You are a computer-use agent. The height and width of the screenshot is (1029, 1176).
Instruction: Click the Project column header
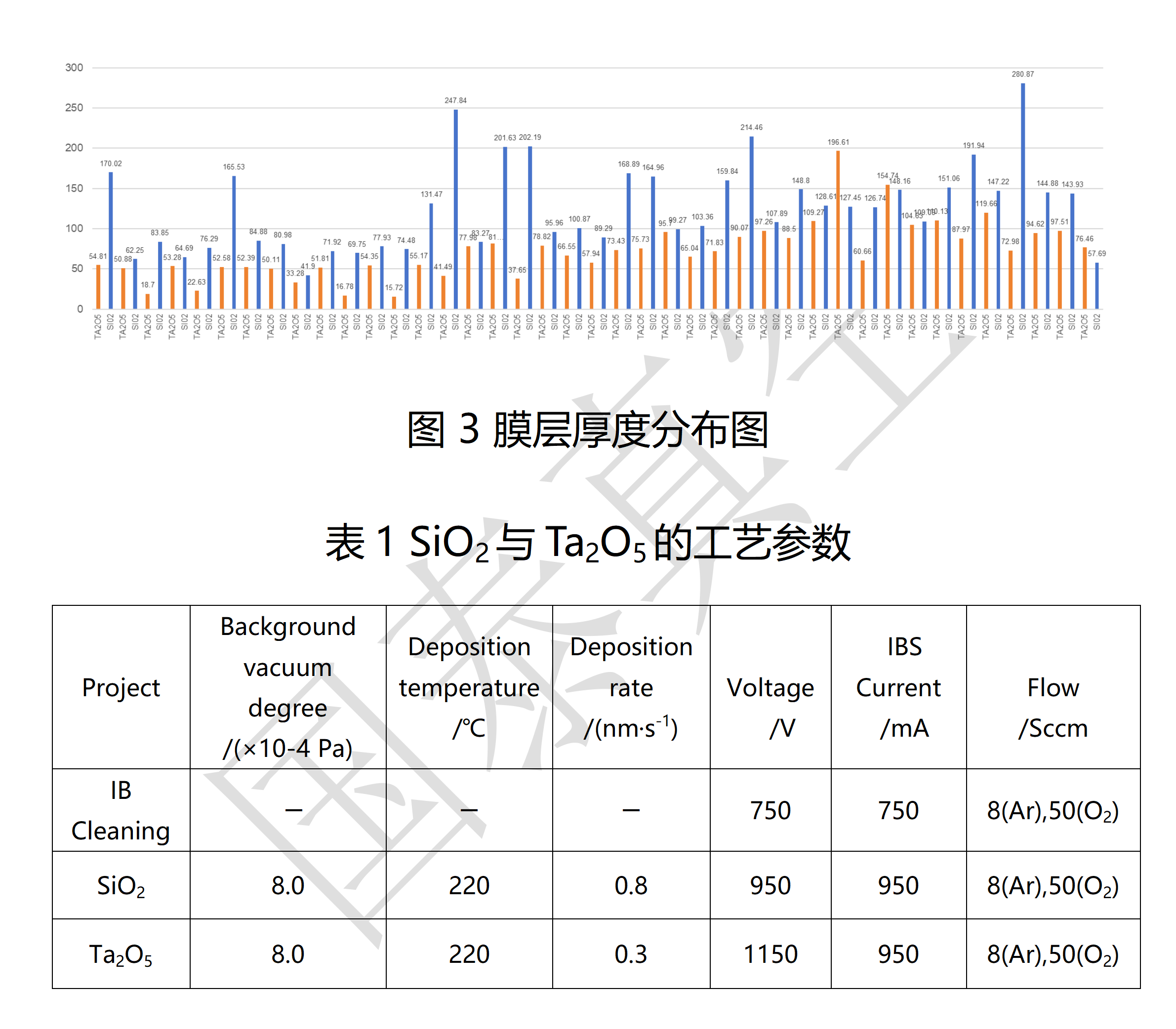(x=121, y=687)
